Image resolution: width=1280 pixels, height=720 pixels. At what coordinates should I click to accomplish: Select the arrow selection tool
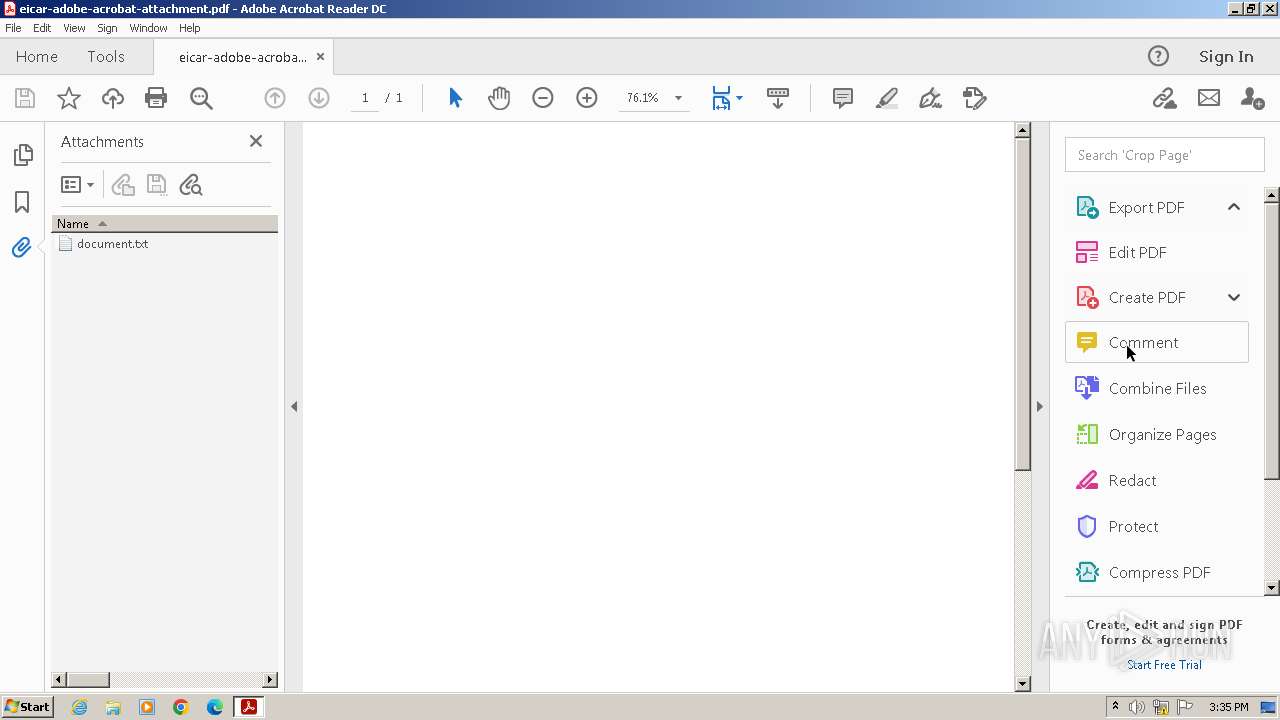point(456,98)
